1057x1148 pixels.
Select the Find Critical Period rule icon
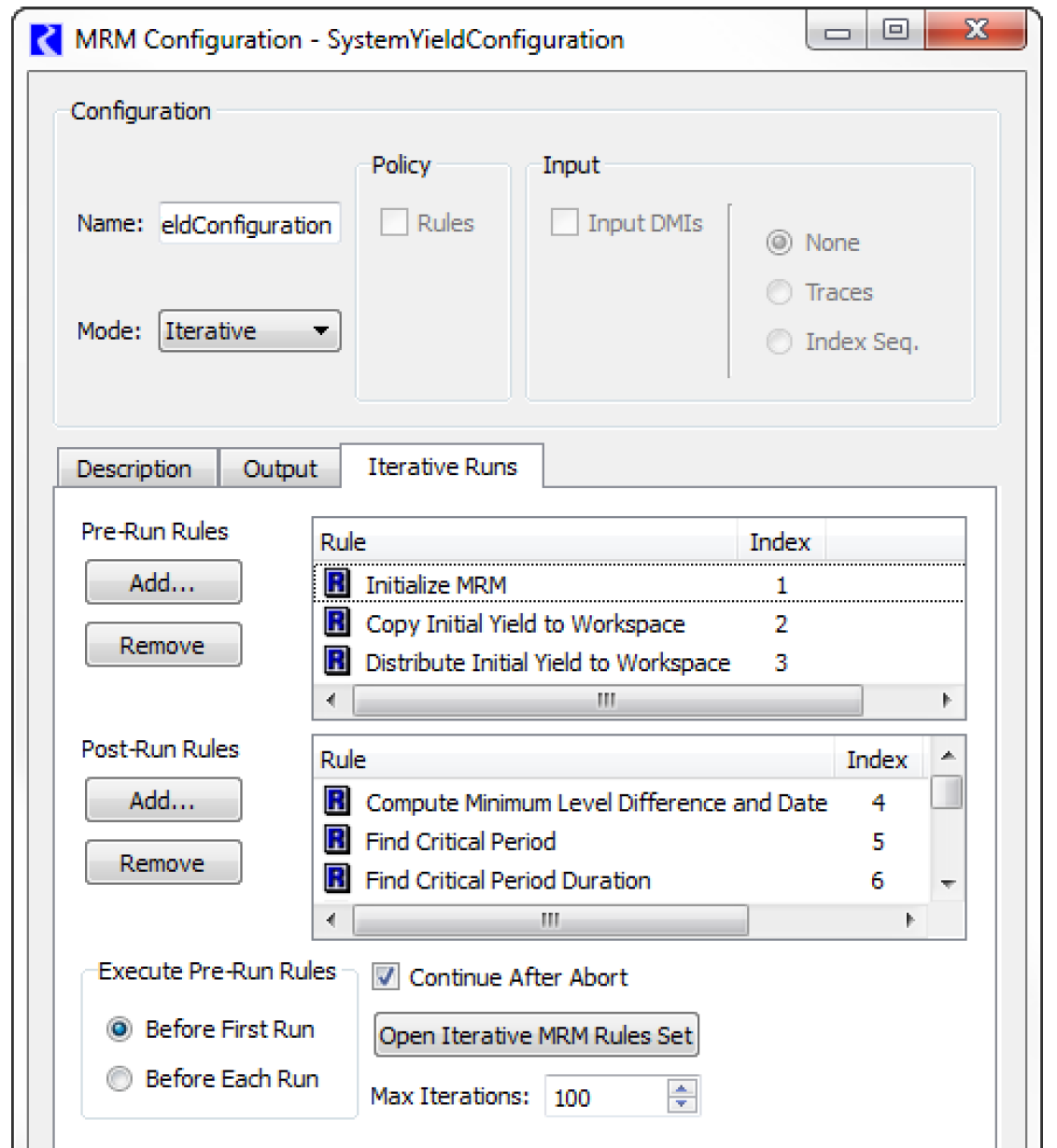pyautogui.click(x=336, y=840)
